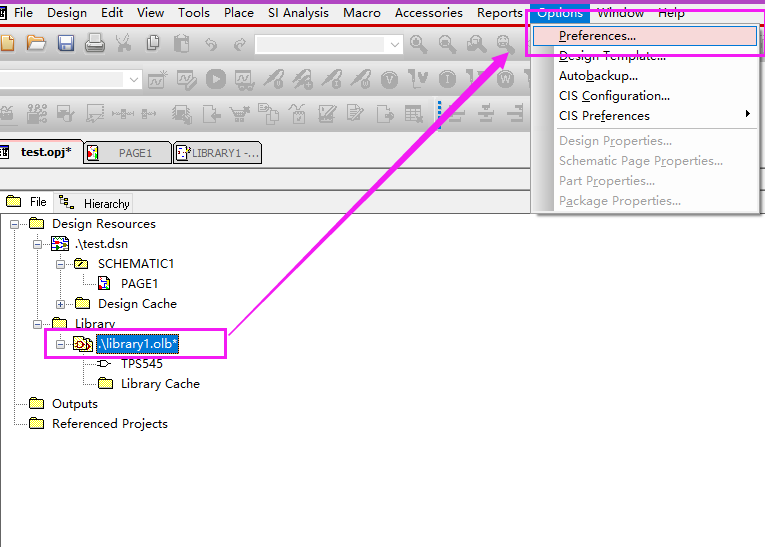
Task: Open the Place menu
Action: 239,13
